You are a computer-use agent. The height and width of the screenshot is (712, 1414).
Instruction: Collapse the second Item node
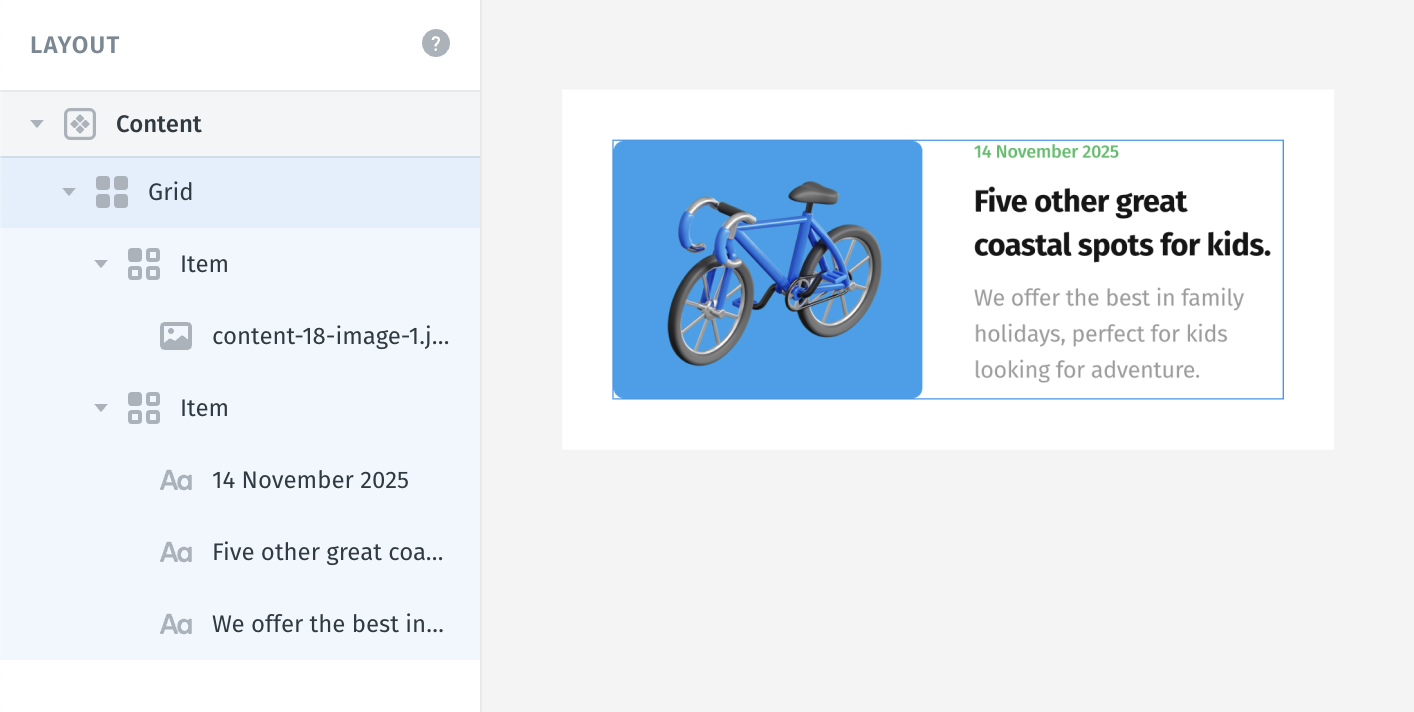click(101, 408)
